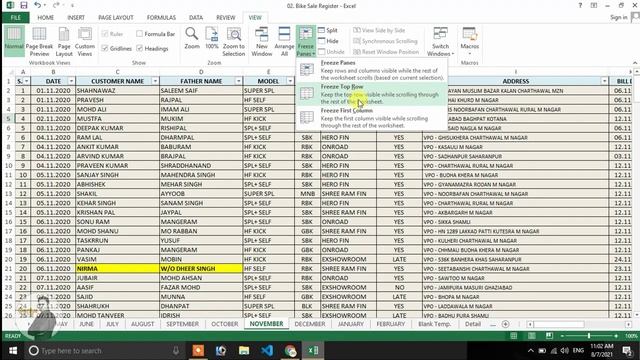Switch to OCTOBER sheet tab
The width and height of the screenshot is (640, 360).
(x=224, y=324)
